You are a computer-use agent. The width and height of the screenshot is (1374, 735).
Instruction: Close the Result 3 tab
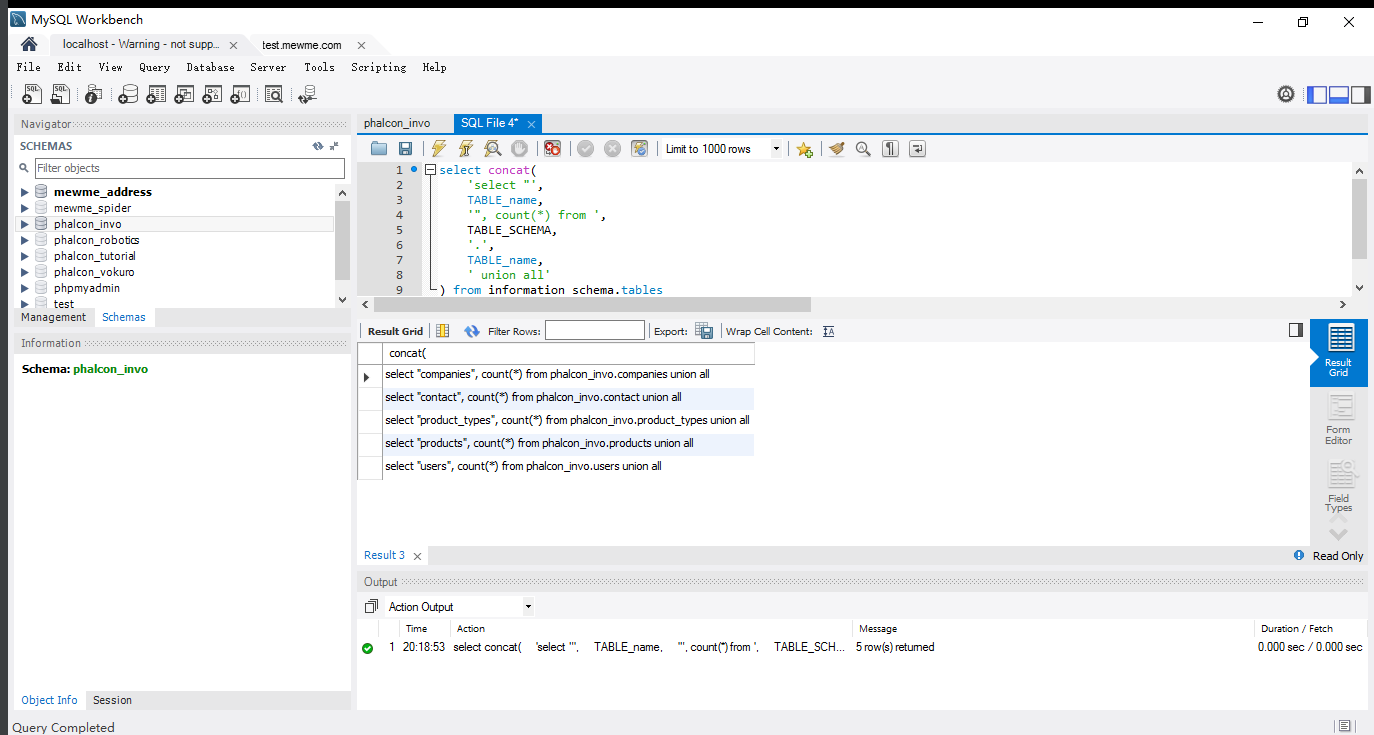click(x=417, y=556)
